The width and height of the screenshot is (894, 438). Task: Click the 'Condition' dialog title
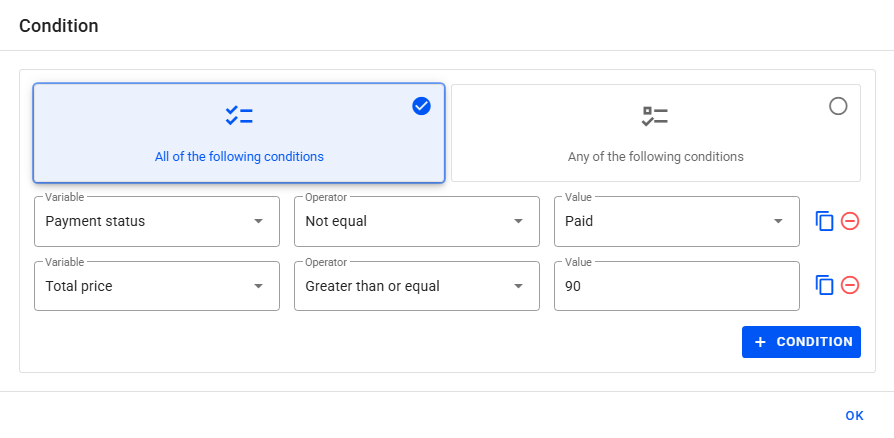coord(59,26)
